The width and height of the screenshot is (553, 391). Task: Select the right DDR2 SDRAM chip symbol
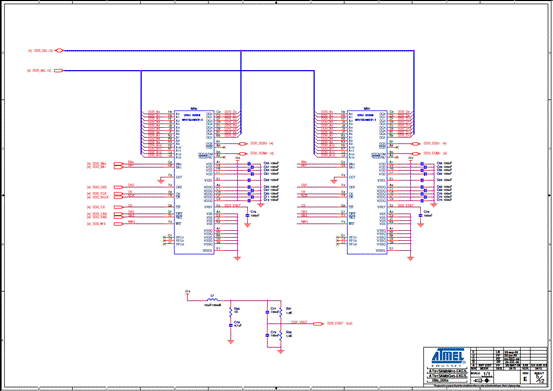coord(367,182)
